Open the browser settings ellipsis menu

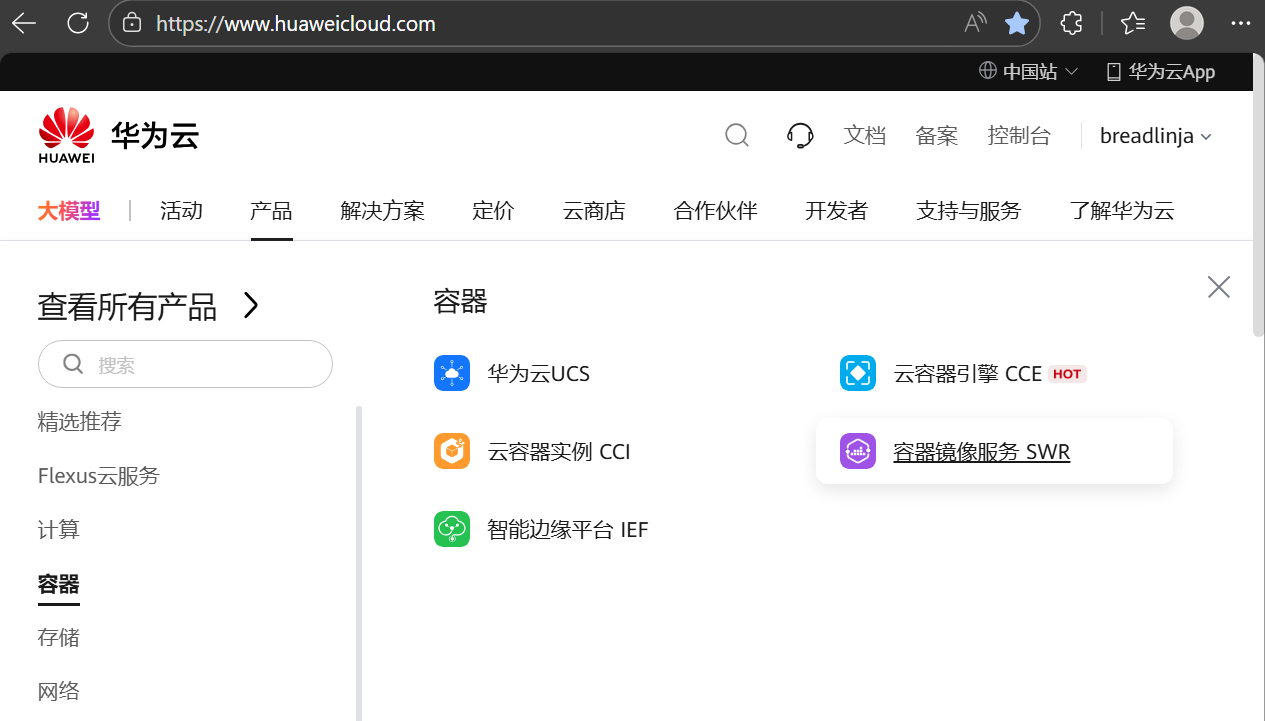(1240, 23)
